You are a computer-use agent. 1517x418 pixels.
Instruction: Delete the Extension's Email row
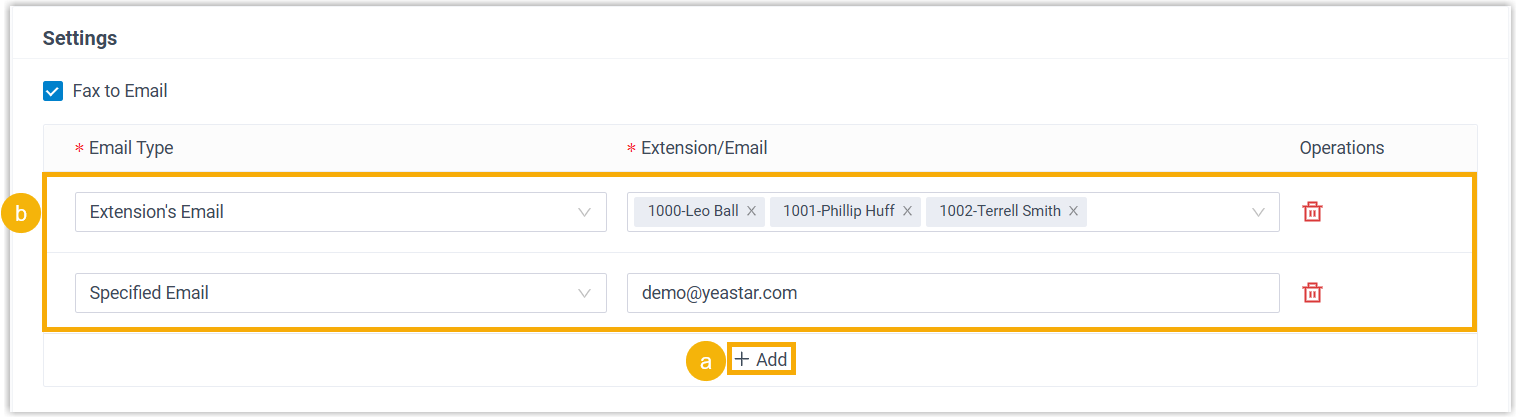(x=1312, y=212)
